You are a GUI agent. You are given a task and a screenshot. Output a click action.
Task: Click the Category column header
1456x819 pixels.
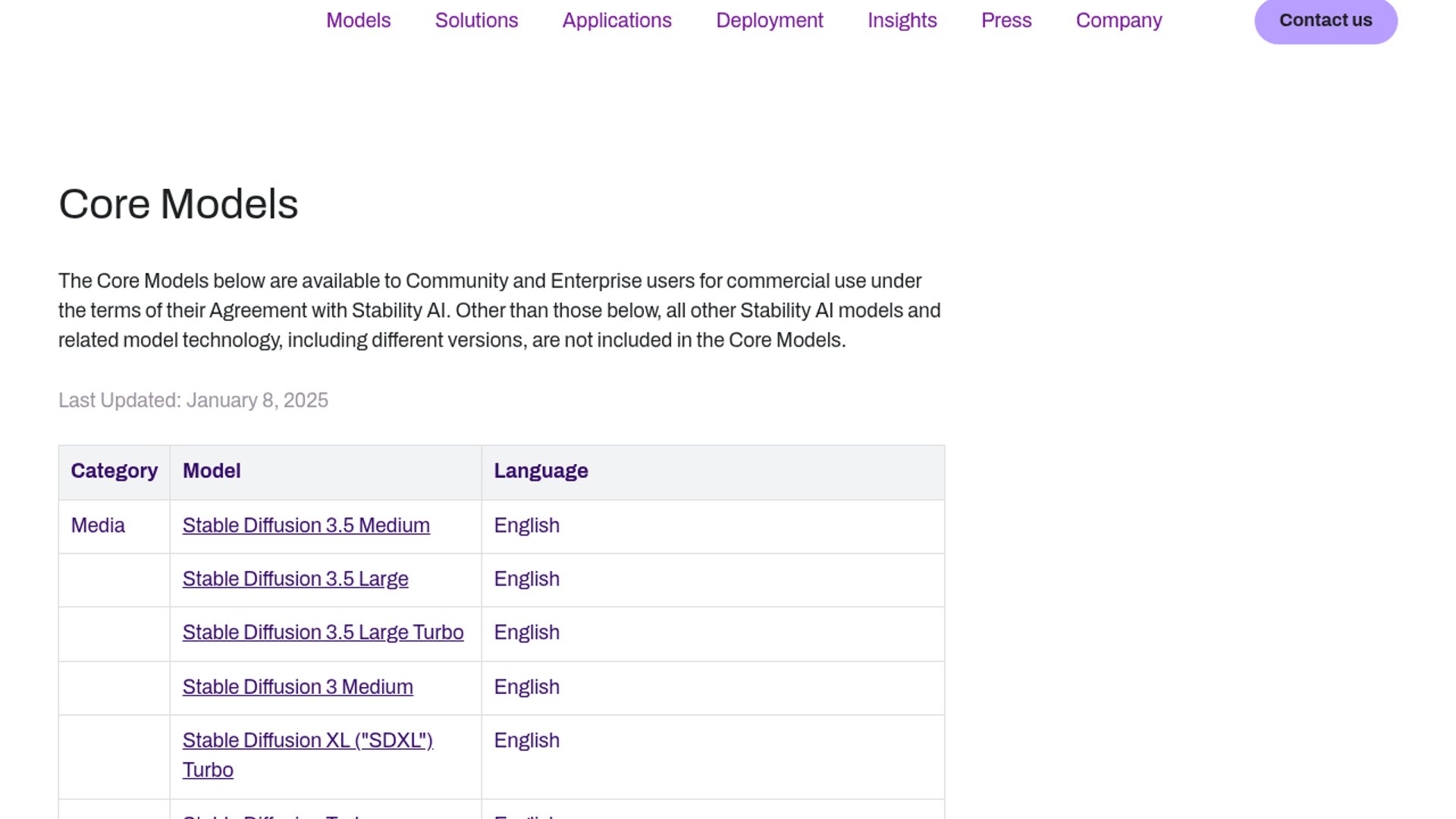coord(114,471)
